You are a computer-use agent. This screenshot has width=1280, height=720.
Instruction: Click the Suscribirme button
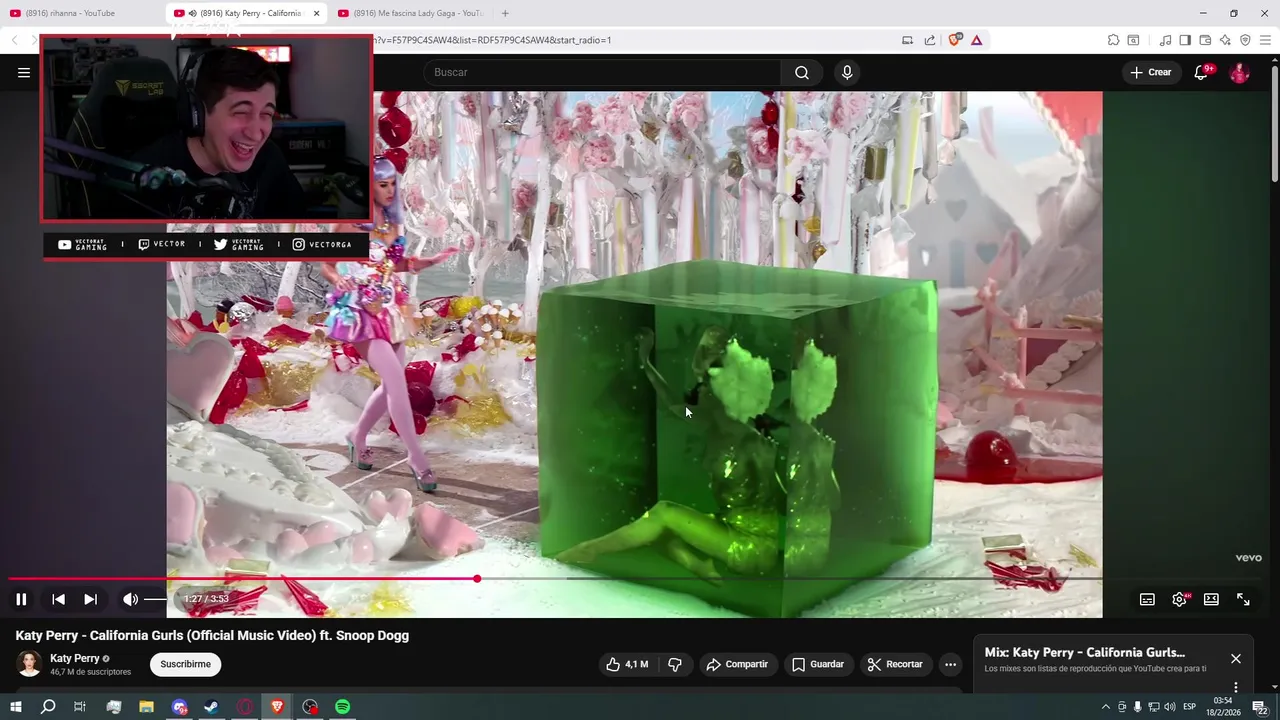point(185,664)
